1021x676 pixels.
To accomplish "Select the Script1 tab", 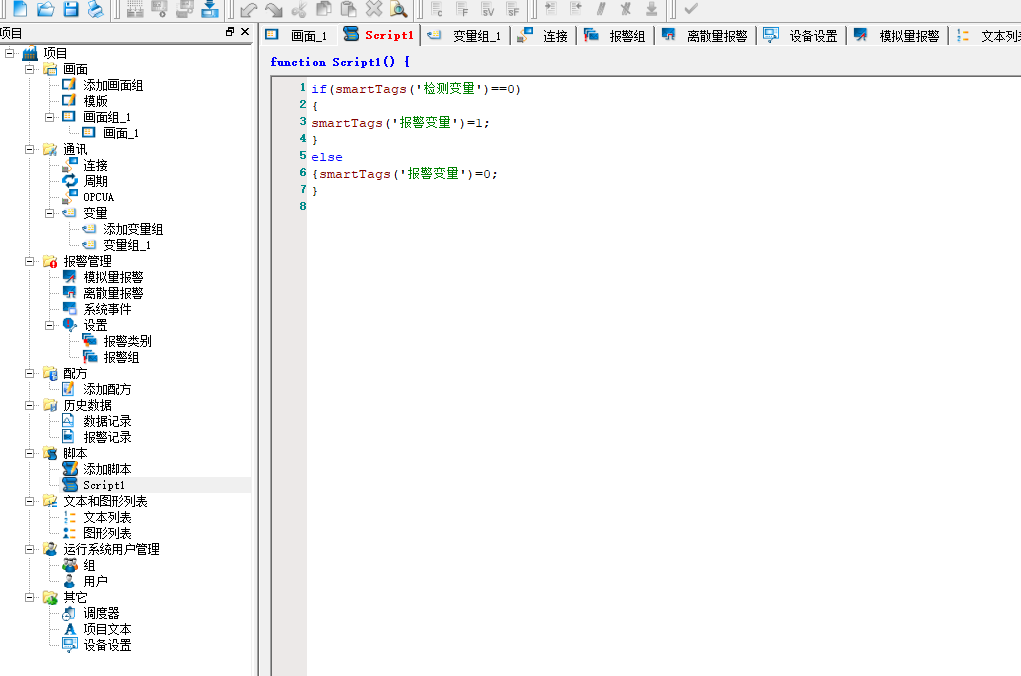I will coord(378,35).
